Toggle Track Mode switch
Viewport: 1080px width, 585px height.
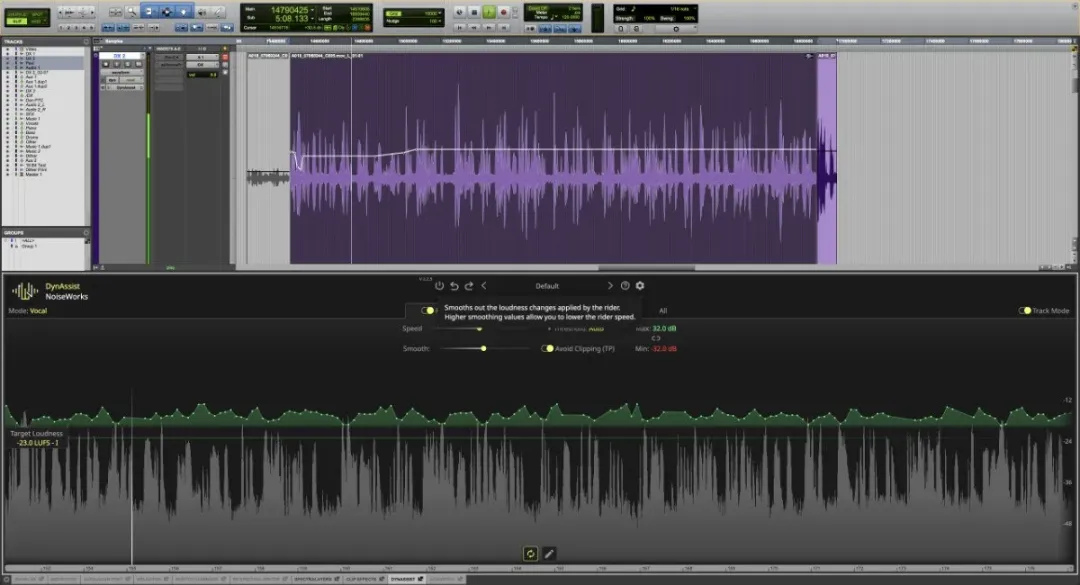1025,311
